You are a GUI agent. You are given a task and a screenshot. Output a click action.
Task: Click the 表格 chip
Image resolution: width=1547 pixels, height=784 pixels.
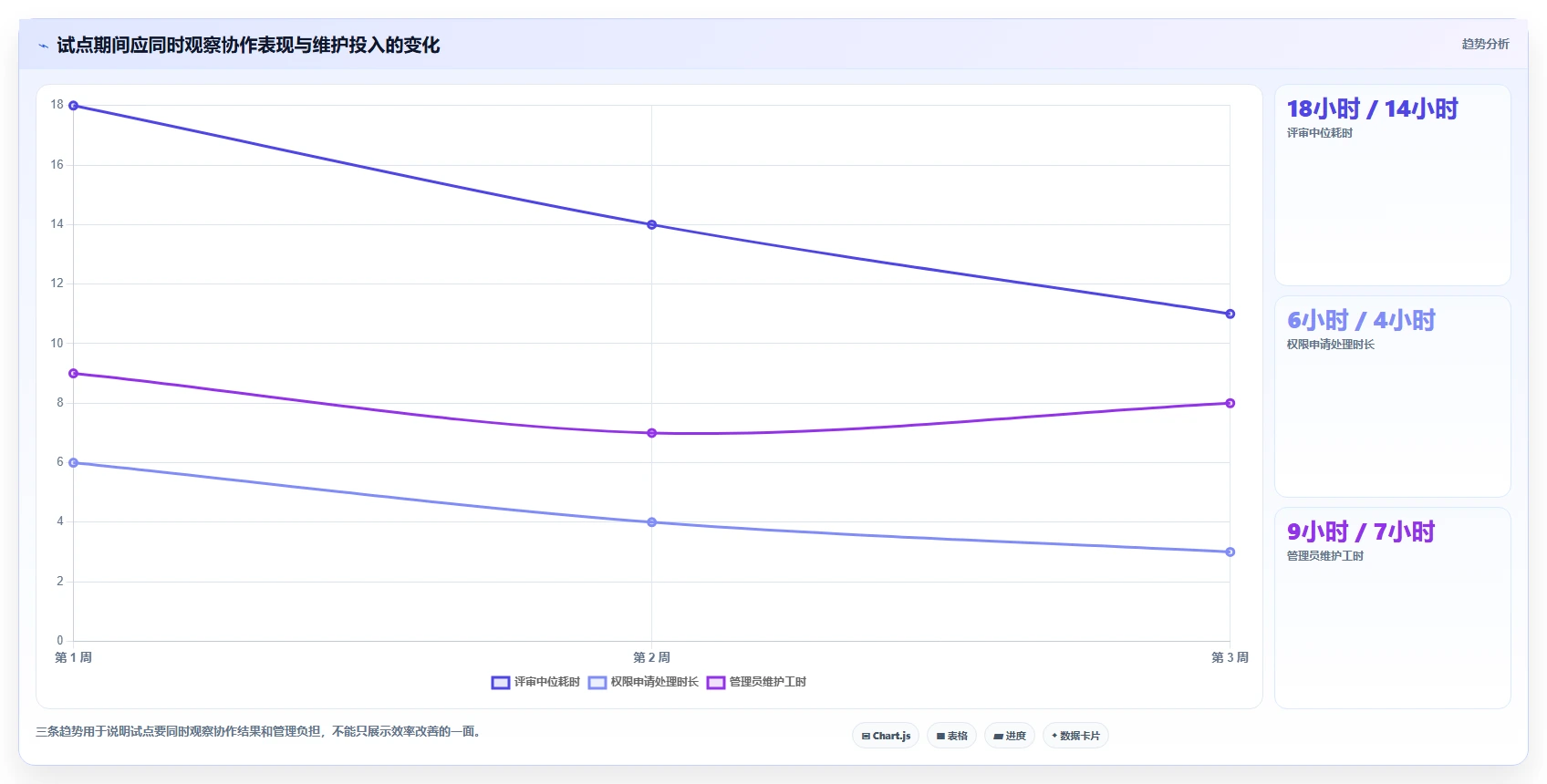click(x=951, y=736)
